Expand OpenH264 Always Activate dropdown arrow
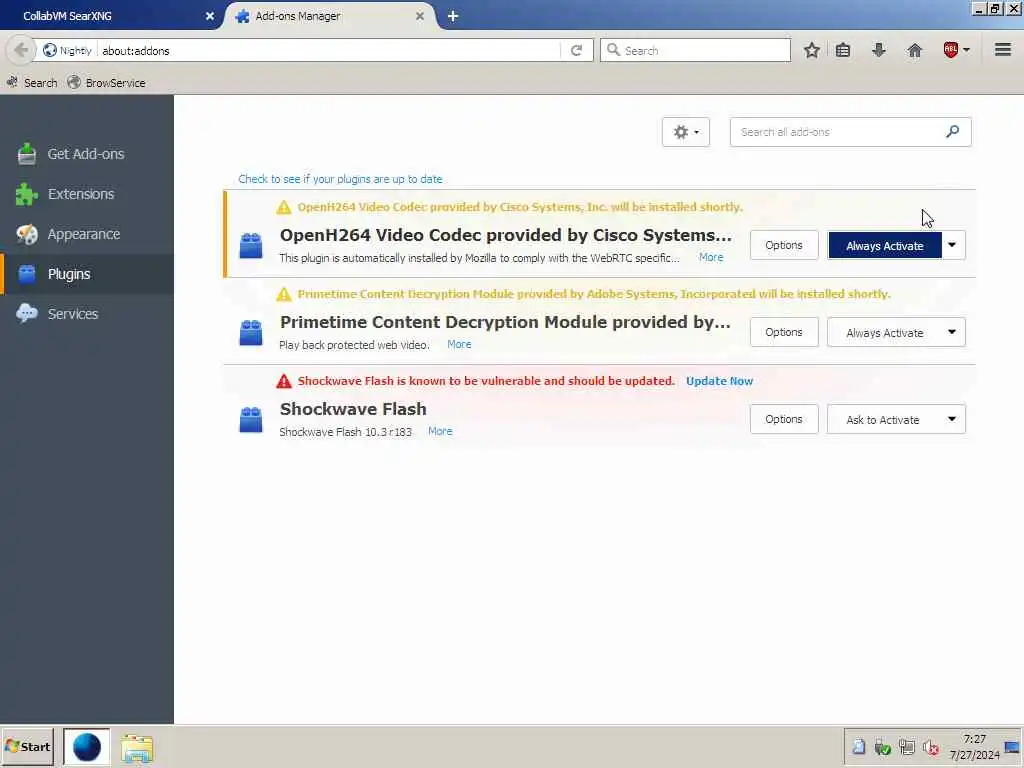Viewport: 1024px width, 768px height. (952, 246)
